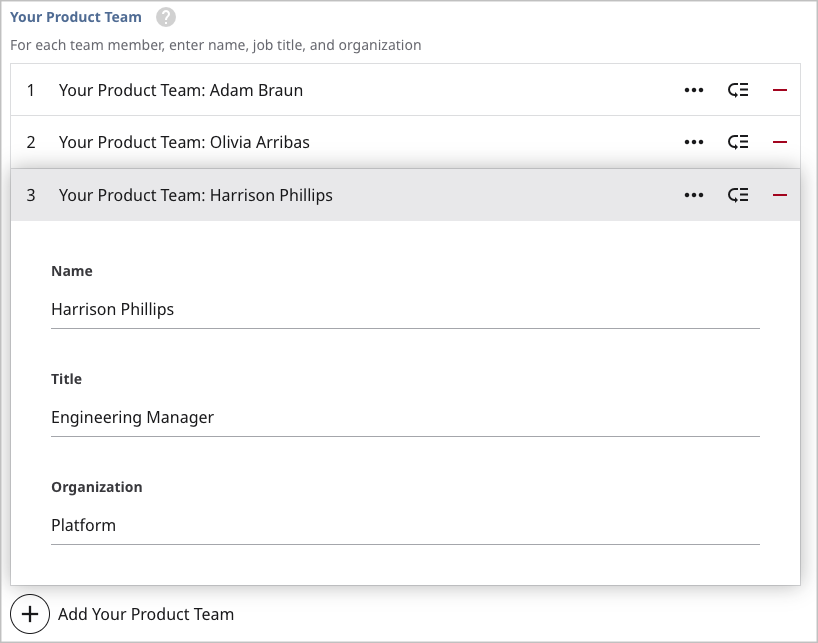818x643 pixels.
Task: Open help tooltip for Your Product Team
Action: pyautogui.click(x=166, y=17)
